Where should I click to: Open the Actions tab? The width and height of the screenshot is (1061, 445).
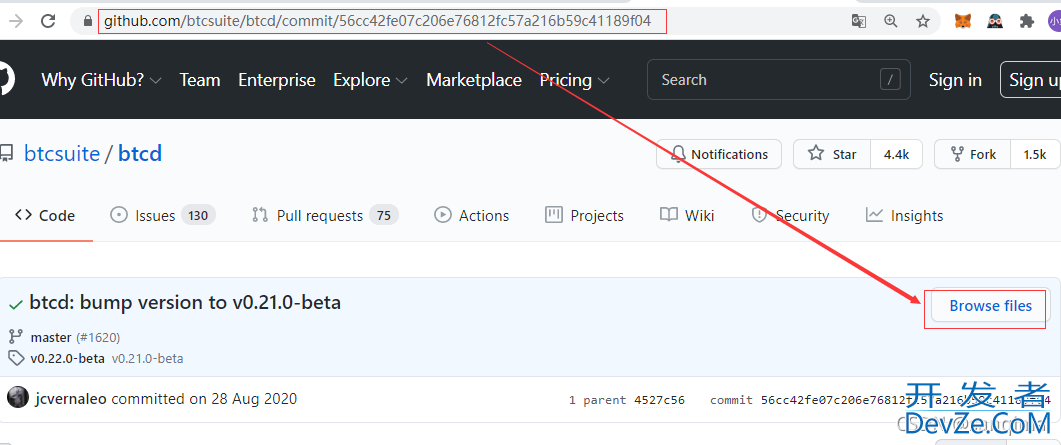[472, 216]
